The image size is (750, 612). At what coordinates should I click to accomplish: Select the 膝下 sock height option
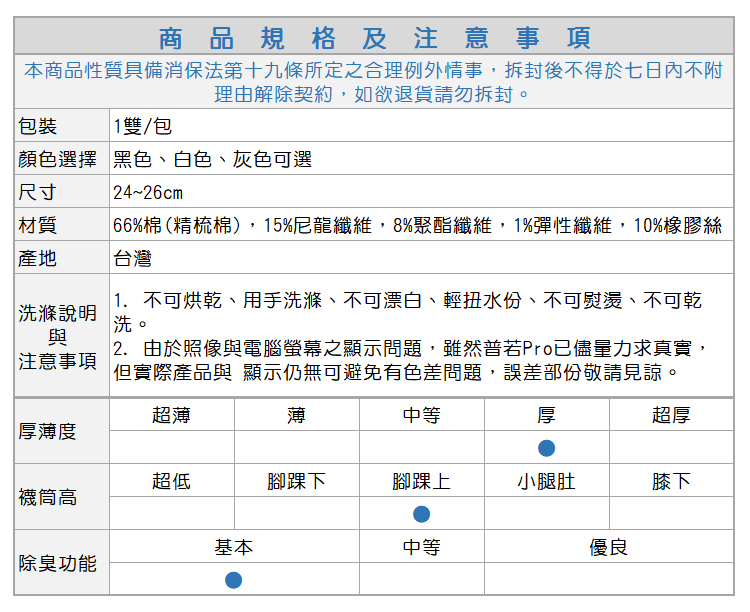coord(671,481)
